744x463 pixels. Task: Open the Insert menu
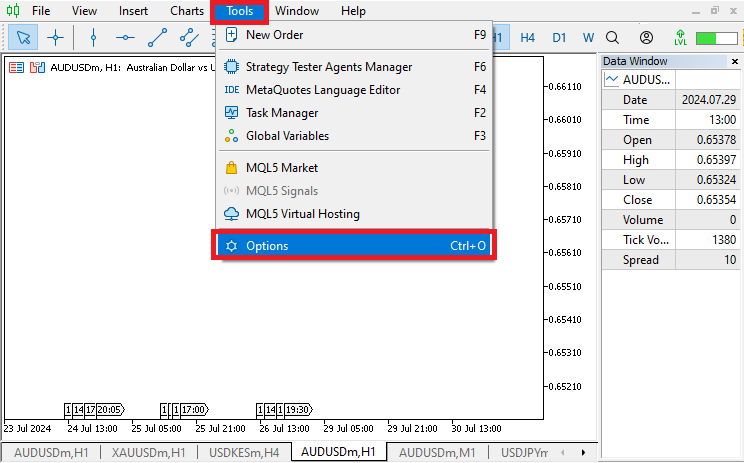133,10
